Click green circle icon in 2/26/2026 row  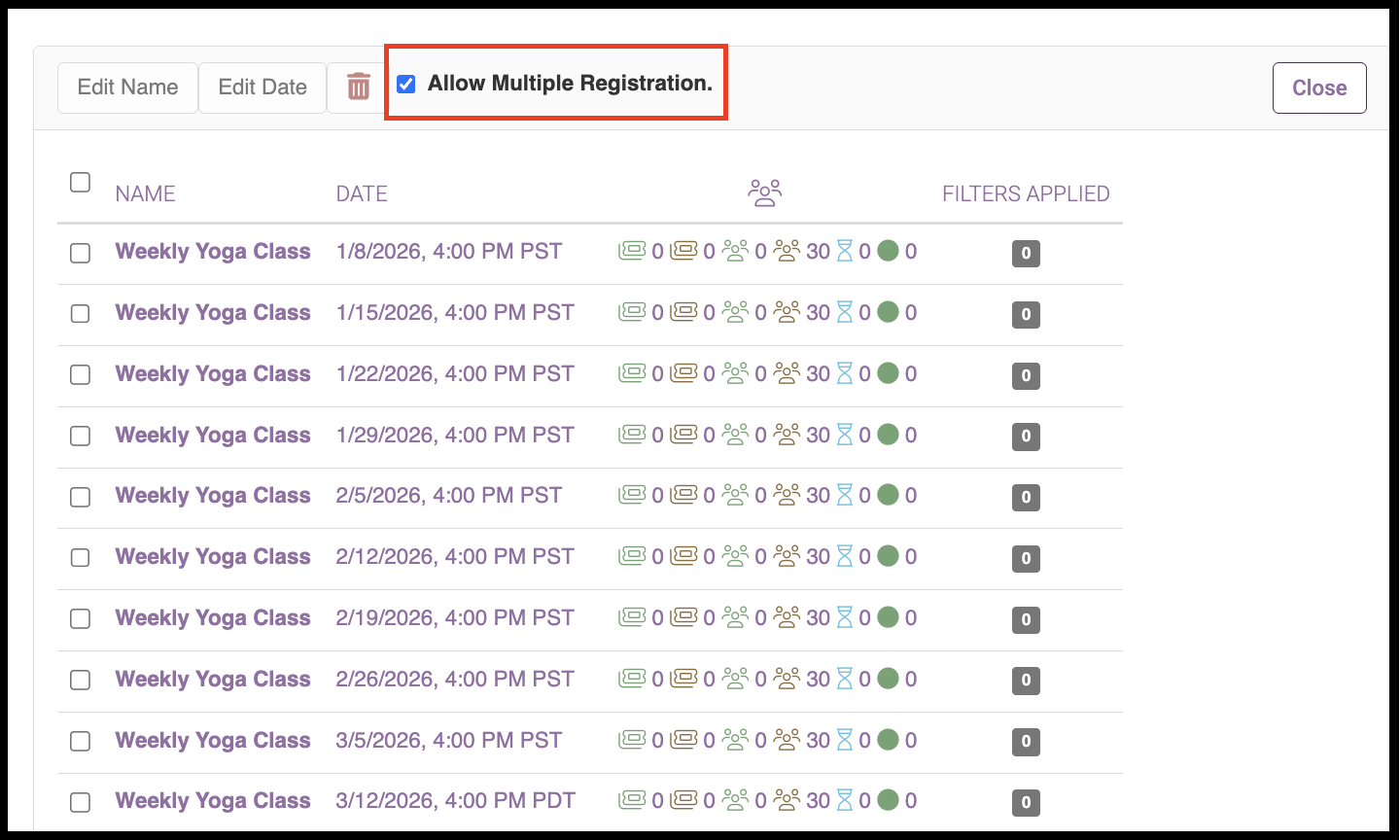point(888,679)
